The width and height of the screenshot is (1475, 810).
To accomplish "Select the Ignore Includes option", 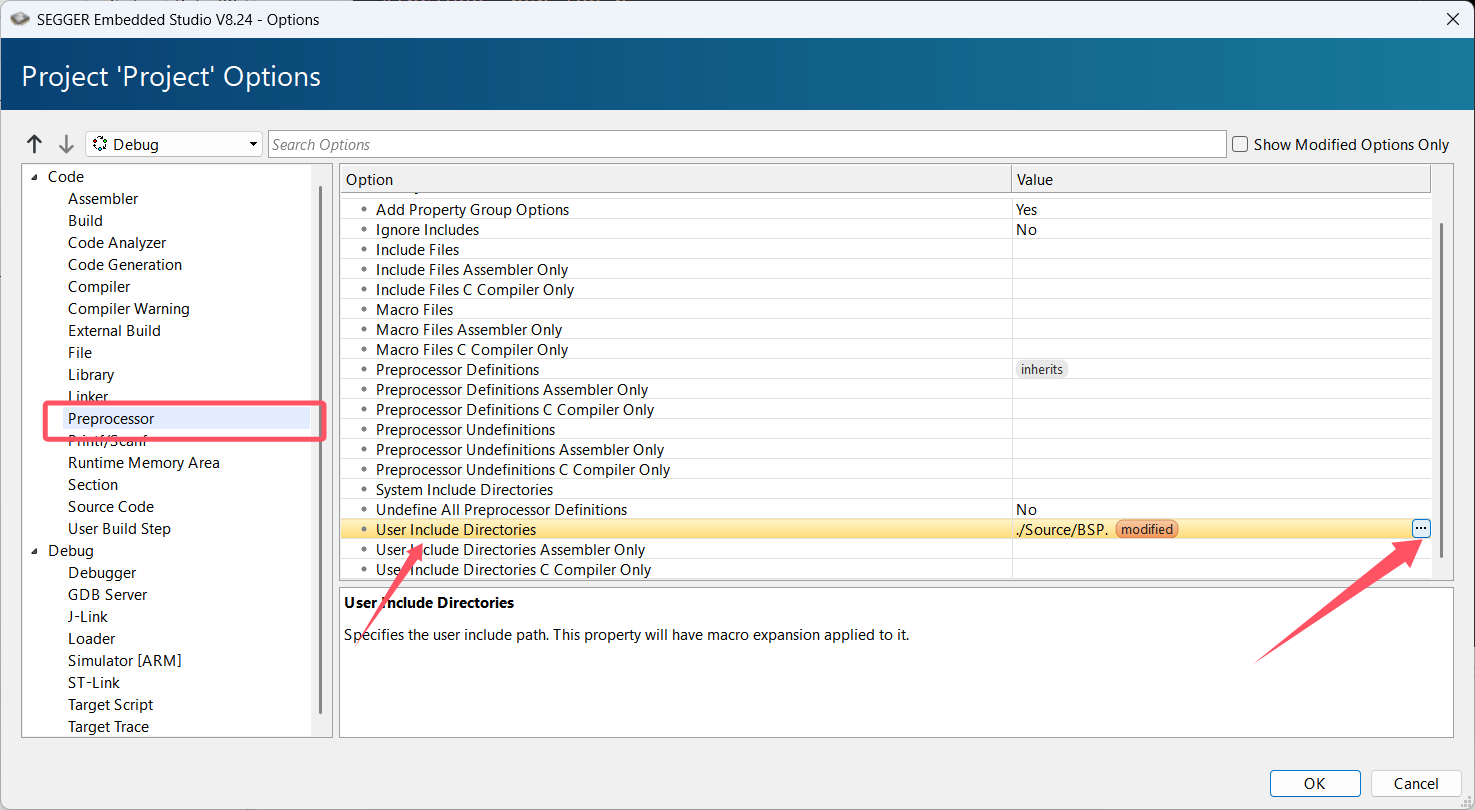I will [x=886, y=230].
